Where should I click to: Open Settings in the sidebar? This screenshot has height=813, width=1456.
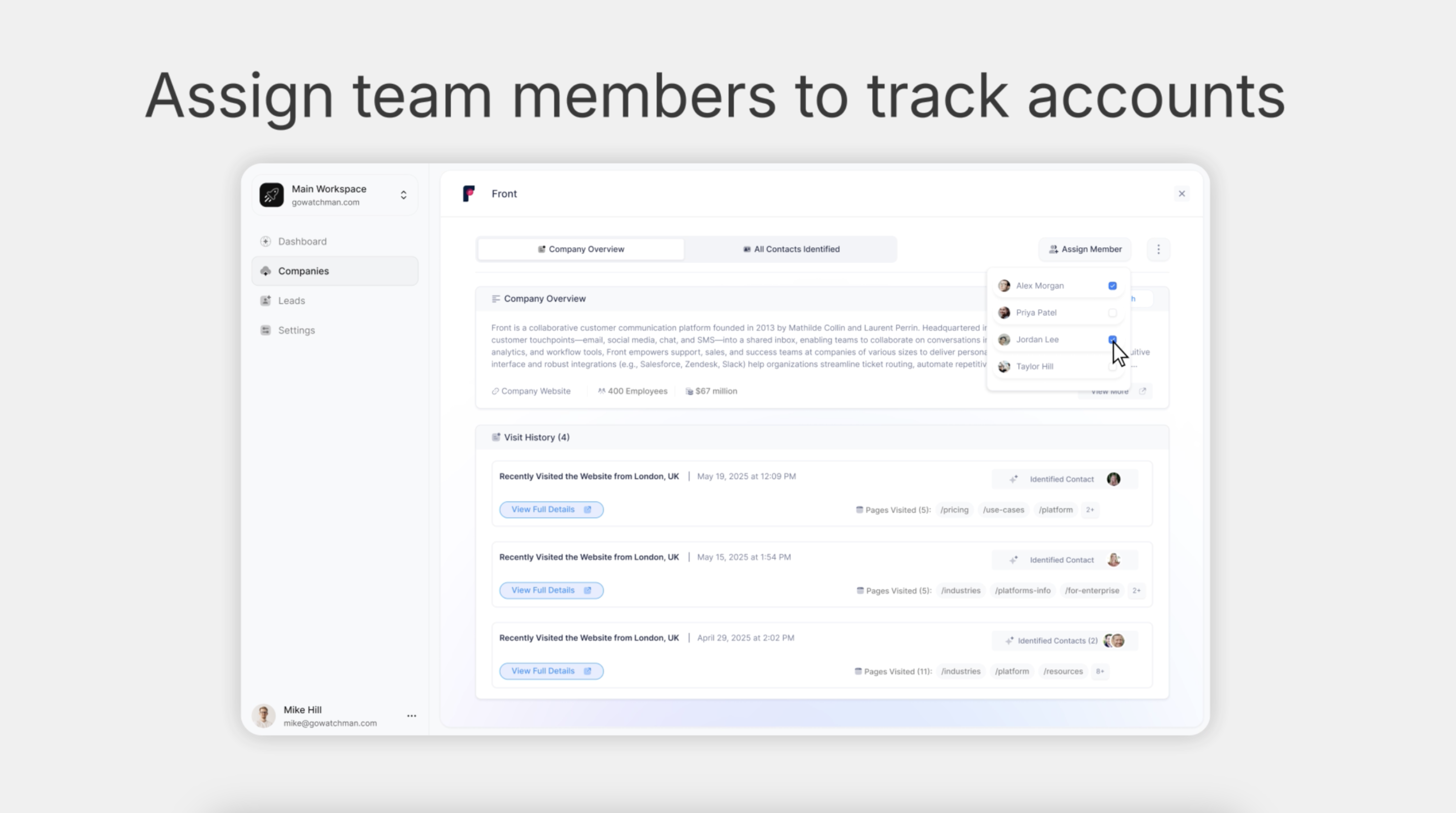(335, 330)
